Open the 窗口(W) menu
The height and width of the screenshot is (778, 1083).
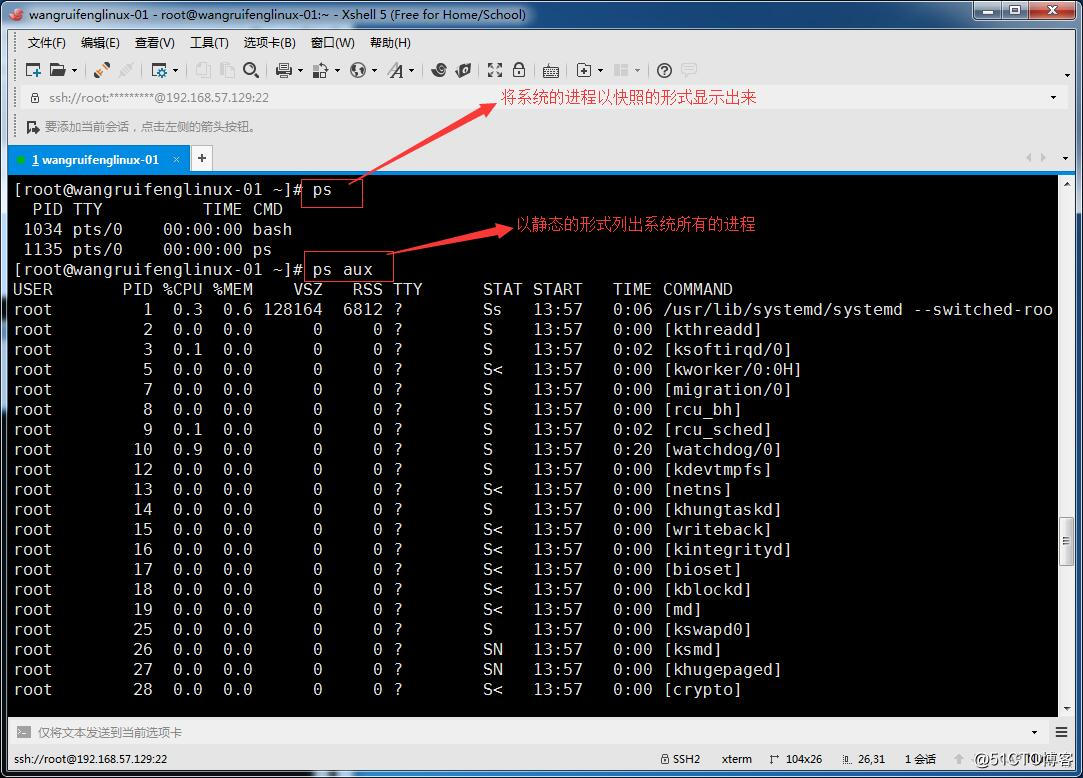[333, 43]
